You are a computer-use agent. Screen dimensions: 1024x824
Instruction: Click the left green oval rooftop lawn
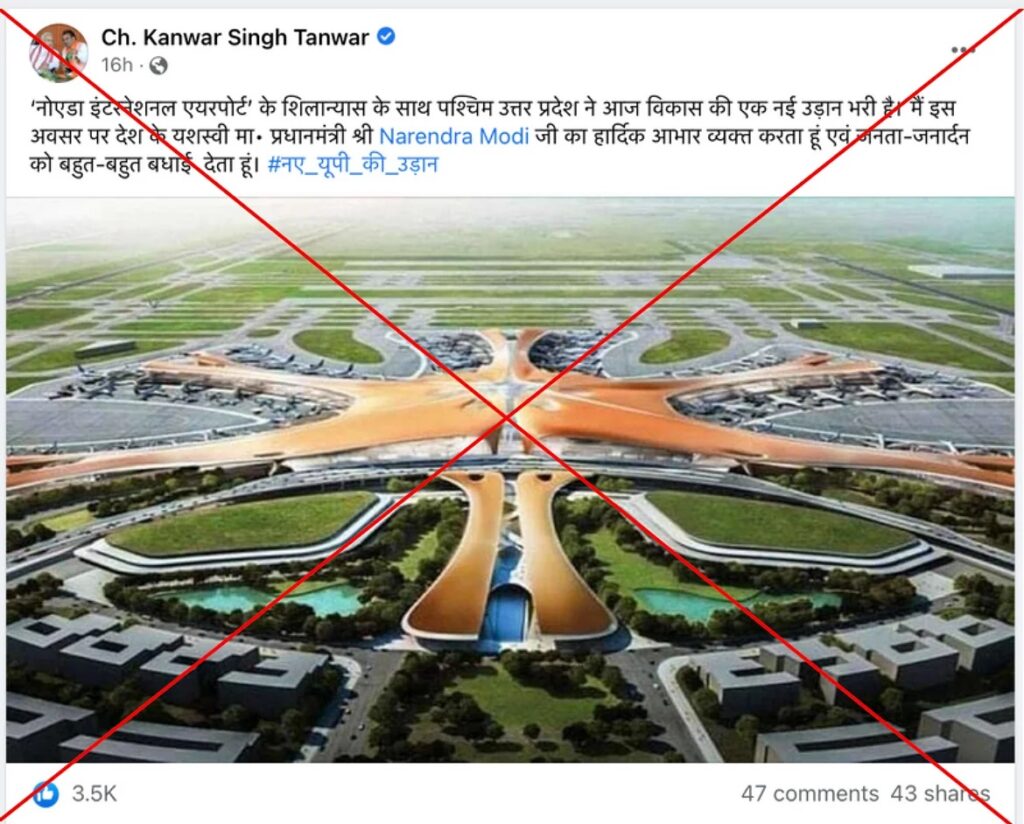click(x=243, y=522)
